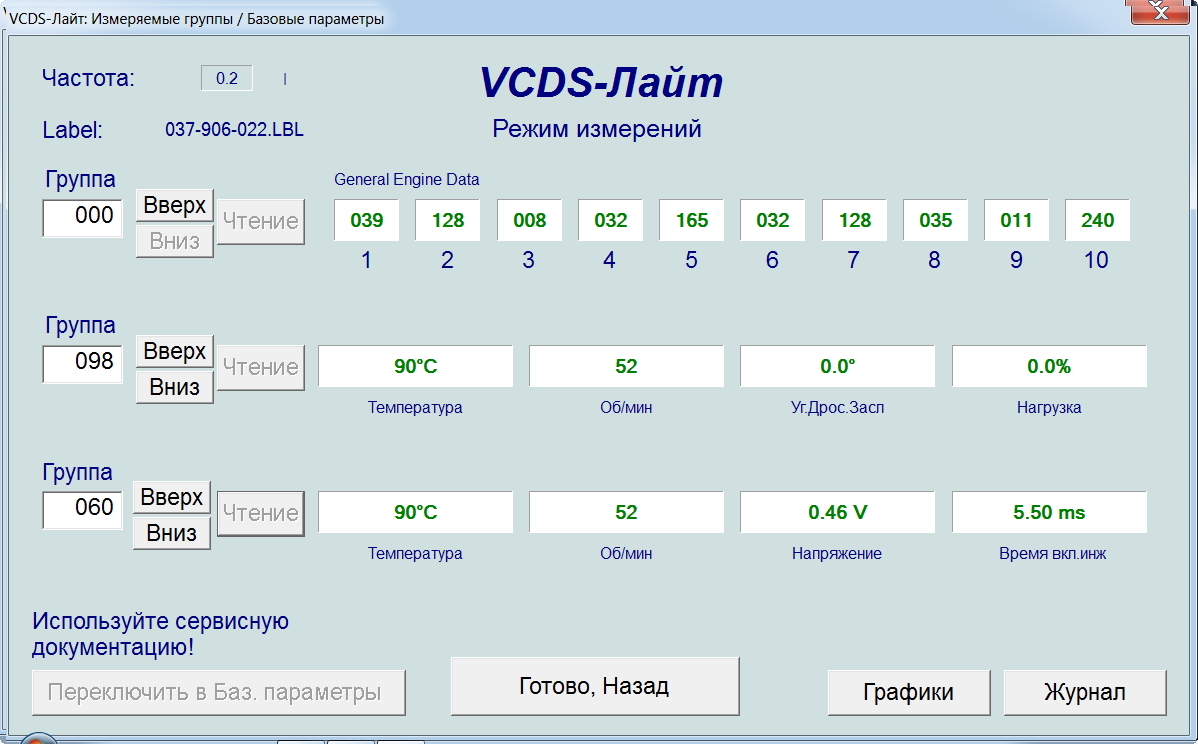Click the group number field 000
The height and width of the screenshot is (744, 1198).
[x=83, y=218]
